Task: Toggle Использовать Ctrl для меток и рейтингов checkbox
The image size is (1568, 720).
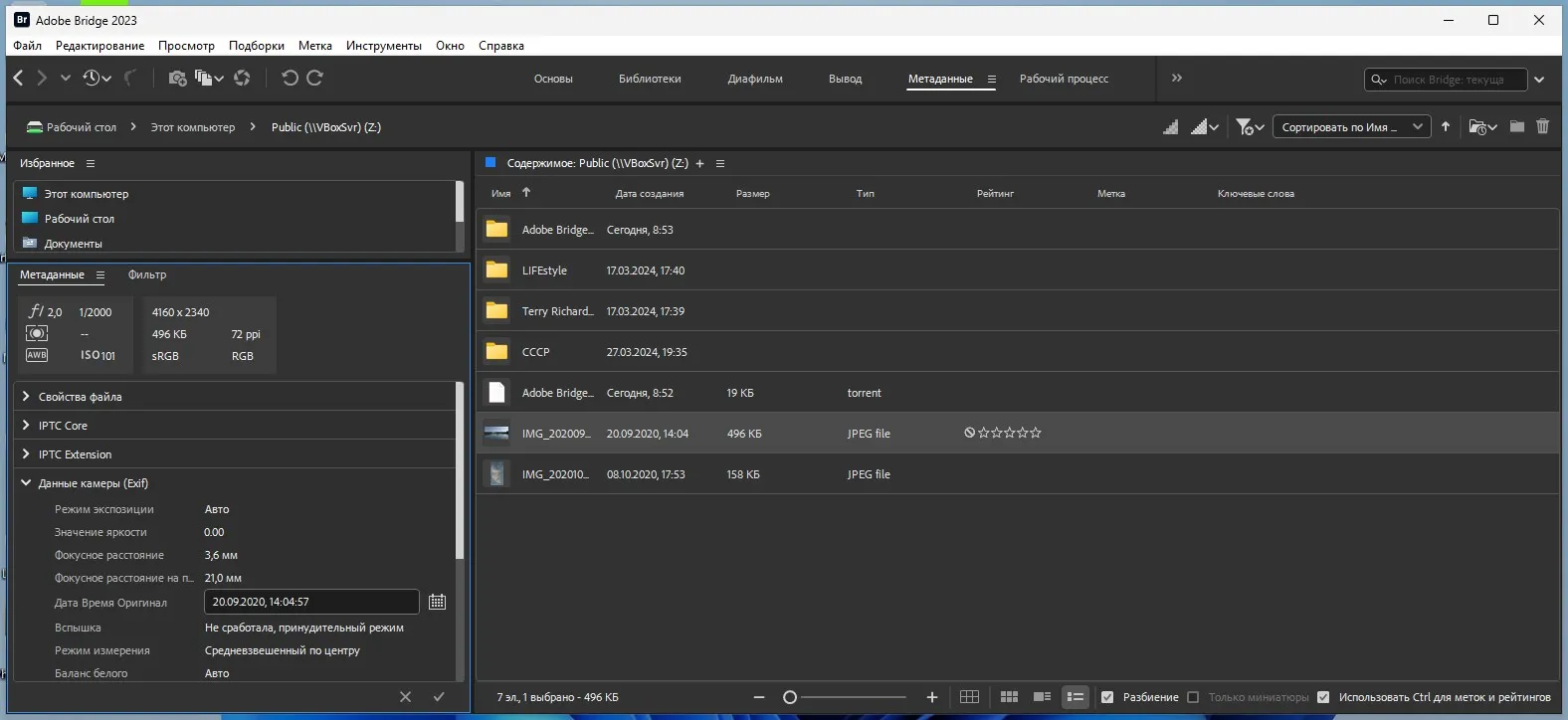Action: click(x=1323, y=697)
